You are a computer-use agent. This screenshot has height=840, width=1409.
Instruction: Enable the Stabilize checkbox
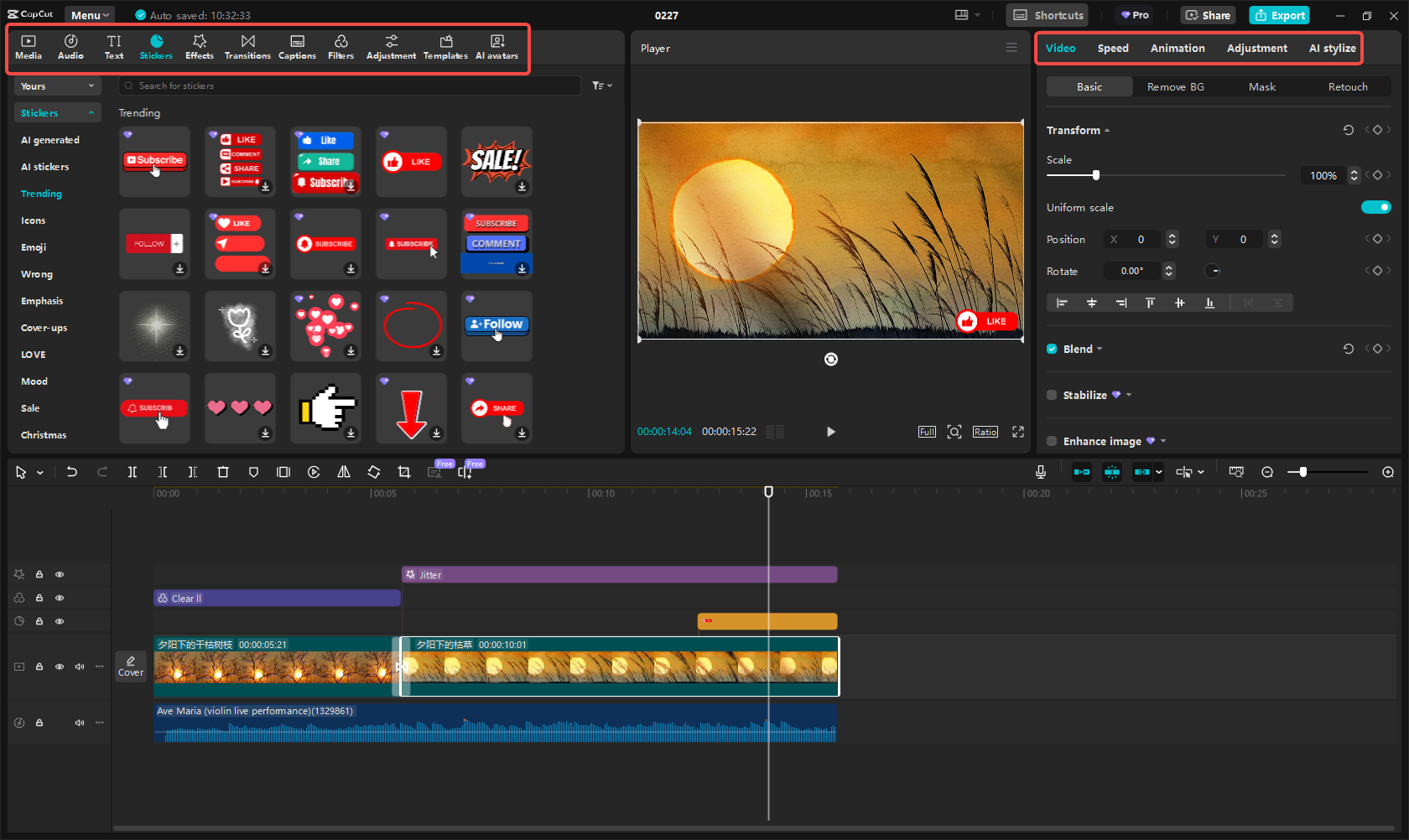pyautogui.click(x=1052, y=395)
